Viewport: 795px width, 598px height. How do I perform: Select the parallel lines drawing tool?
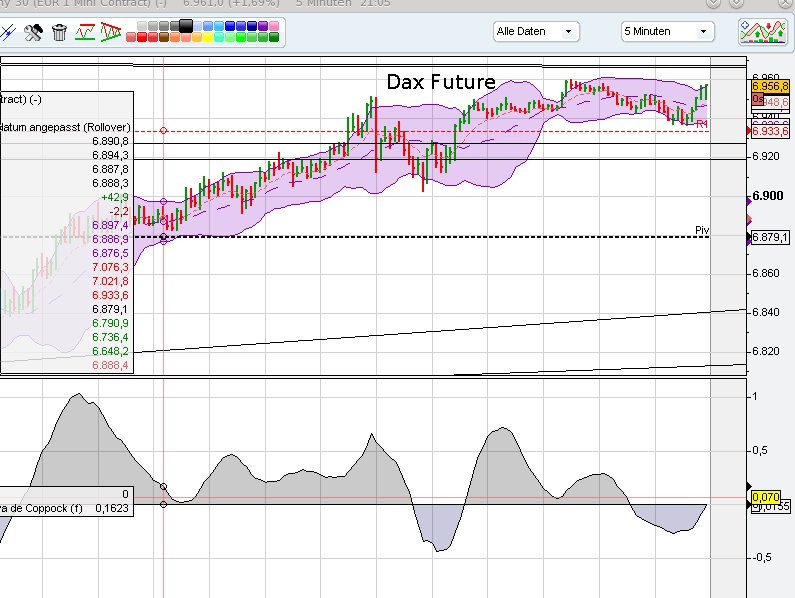coord(8,32)
